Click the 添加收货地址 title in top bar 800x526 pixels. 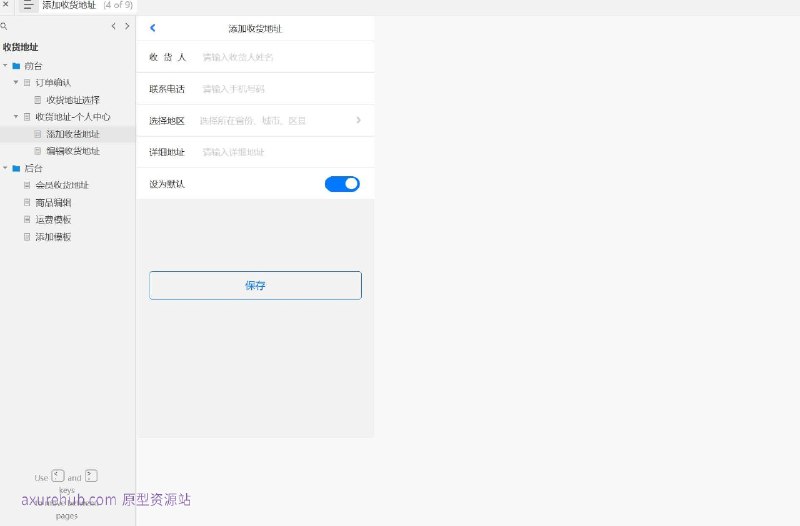[68, 5]
